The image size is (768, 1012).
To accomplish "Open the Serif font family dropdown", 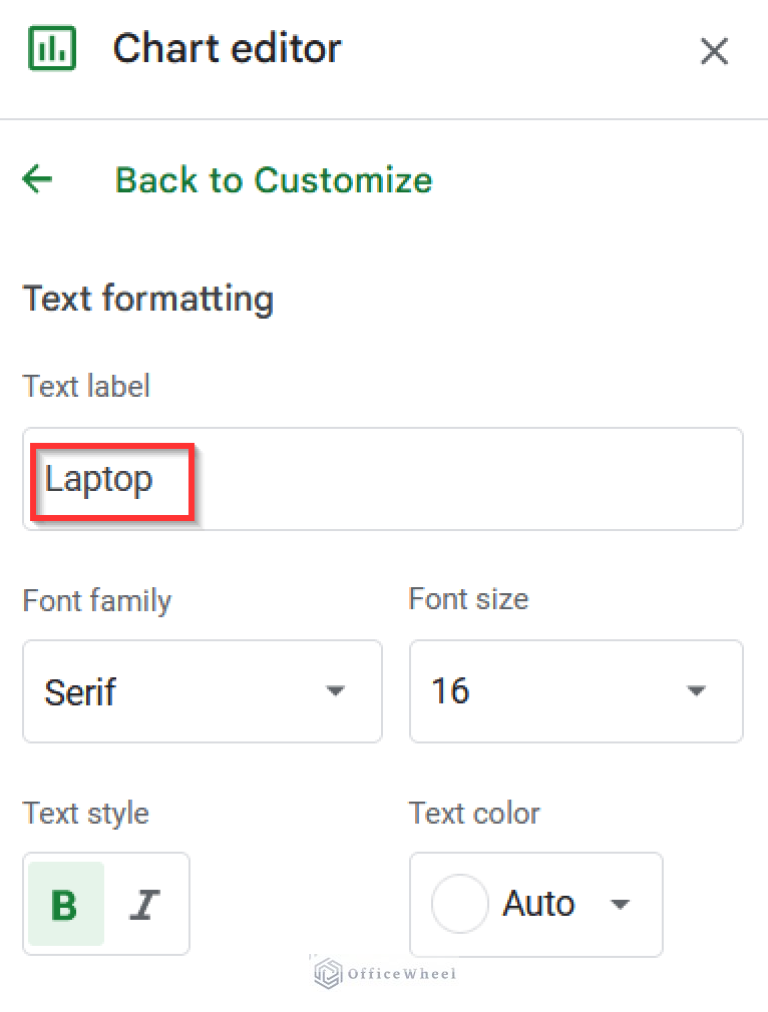I will 202,691.
